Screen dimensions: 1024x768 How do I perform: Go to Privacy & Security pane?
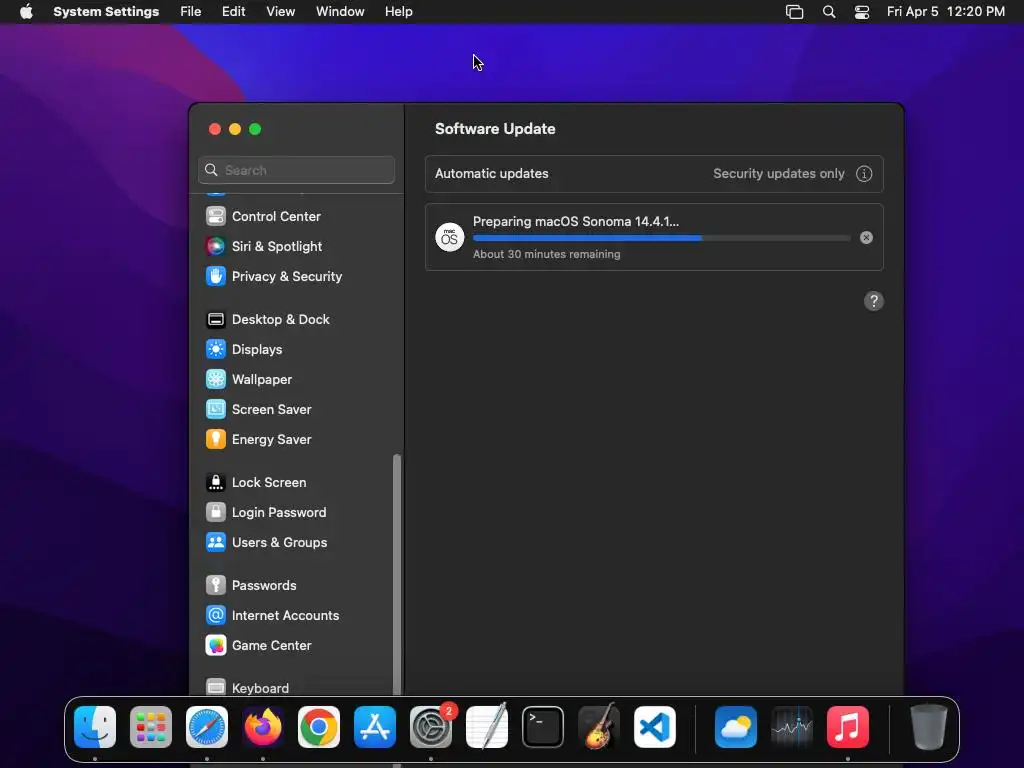274,276
